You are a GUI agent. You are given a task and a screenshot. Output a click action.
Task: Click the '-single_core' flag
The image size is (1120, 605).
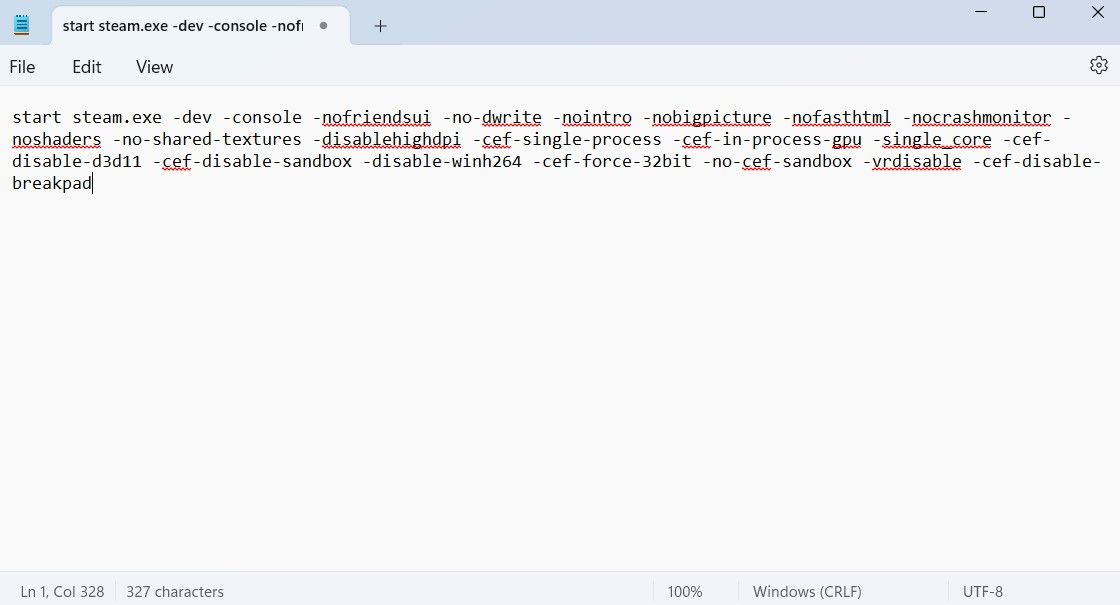click(932, 139)
